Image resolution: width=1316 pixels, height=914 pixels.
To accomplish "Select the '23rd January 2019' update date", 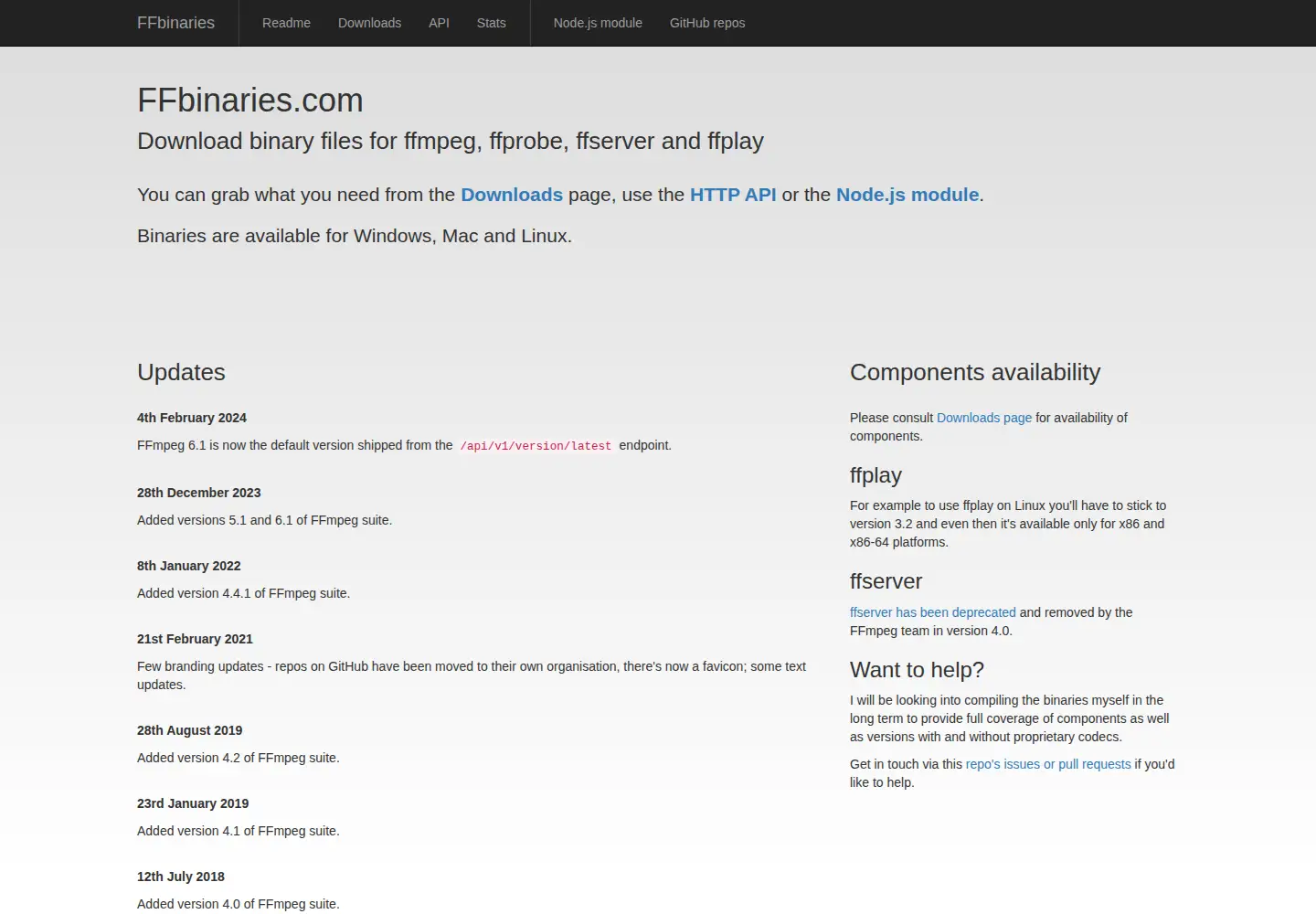I will coord(193,803).
